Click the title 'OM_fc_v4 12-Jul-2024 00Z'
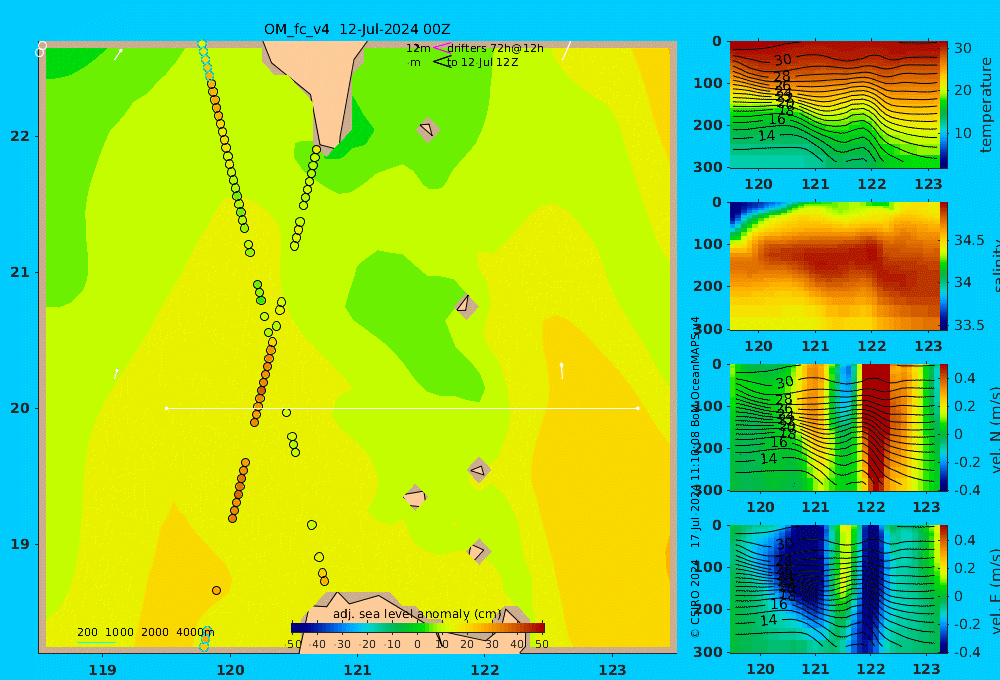Screen dimensions: 1000x680 357,29
